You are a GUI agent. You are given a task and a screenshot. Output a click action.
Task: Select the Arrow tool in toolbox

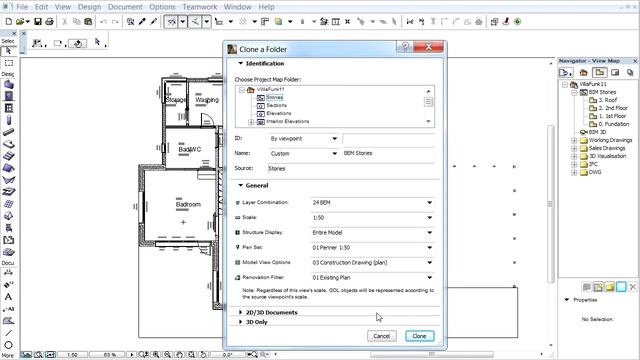[8, 51]
